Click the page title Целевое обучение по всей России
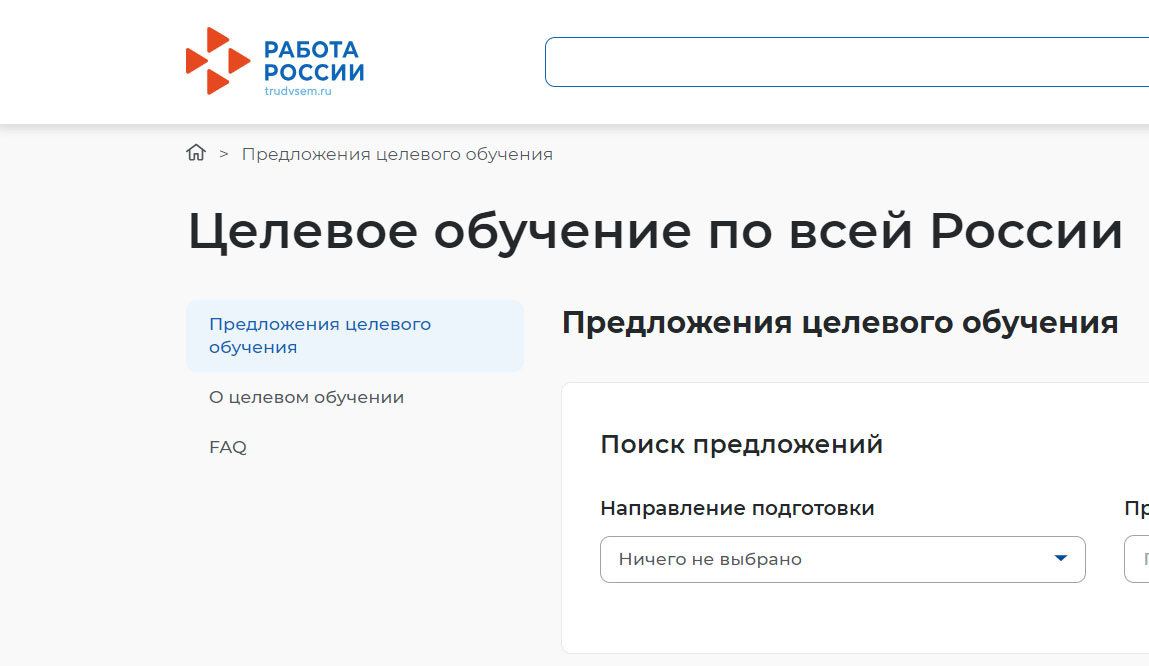Screen dimensions: 1149x666 [x=655, y=231]
